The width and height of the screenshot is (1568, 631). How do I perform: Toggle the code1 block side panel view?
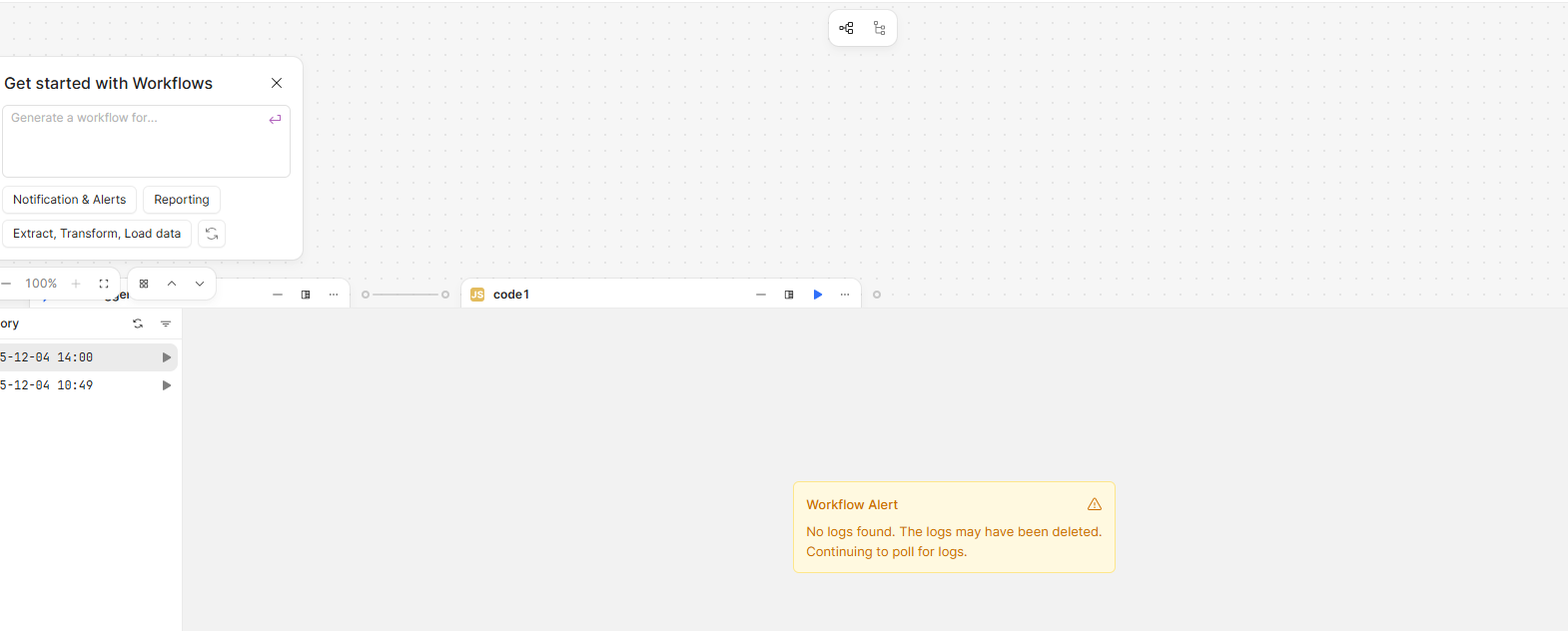(789, 295)
